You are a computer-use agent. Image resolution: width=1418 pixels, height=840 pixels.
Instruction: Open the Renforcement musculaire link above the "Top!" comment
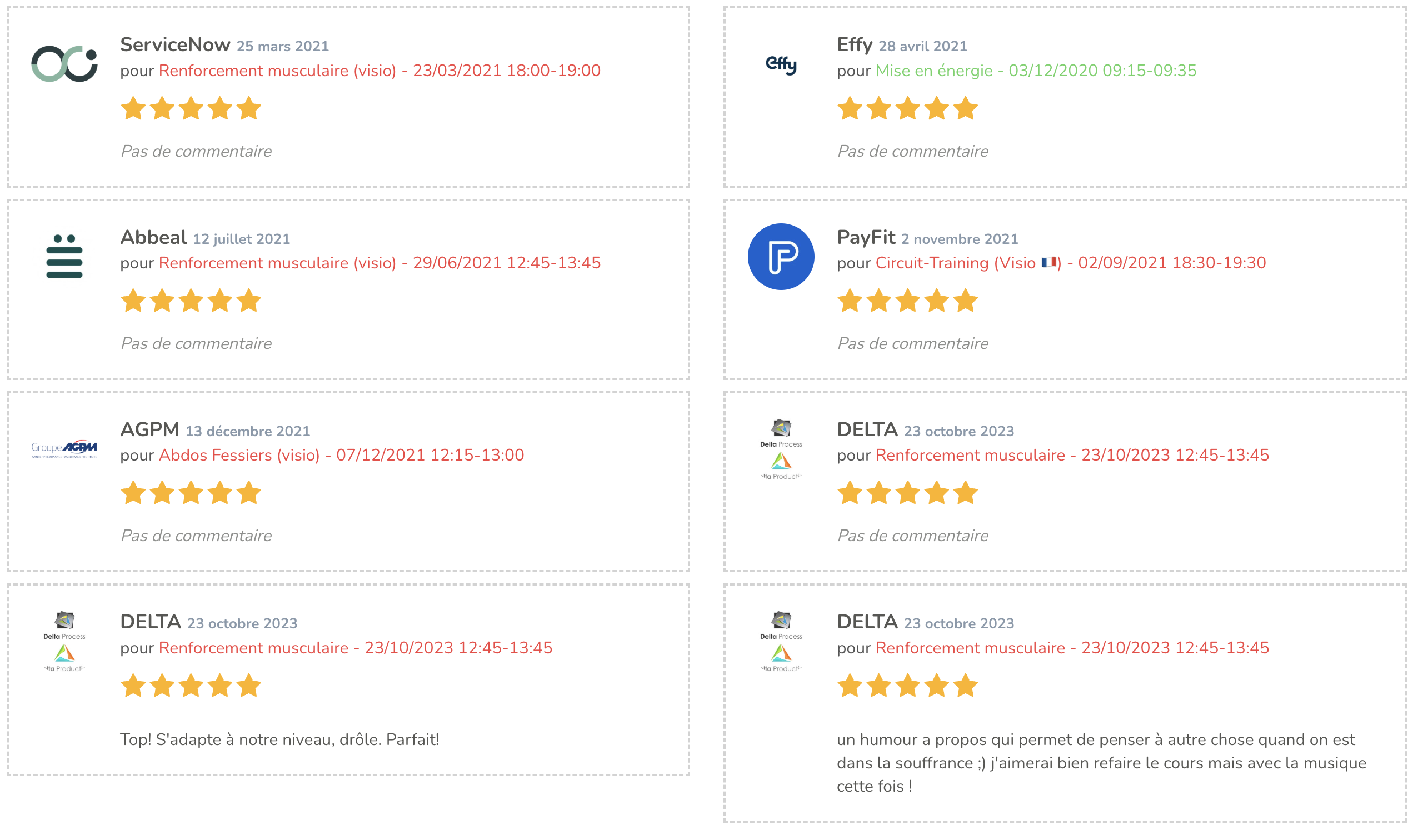coord(356,649)
